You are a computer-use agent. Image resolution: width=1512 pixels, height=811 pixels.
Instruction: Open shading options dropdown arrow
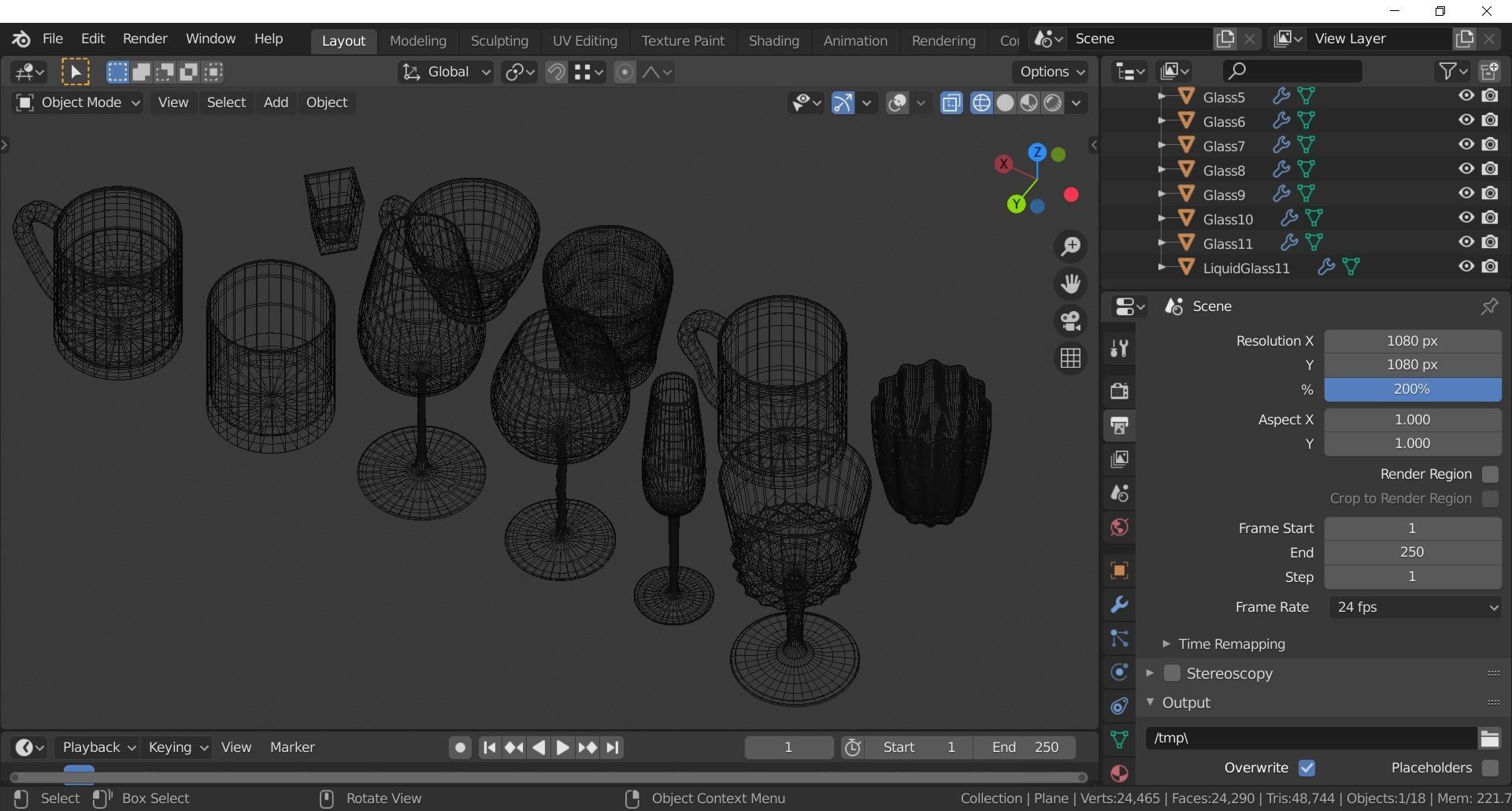pos(1077,103)
